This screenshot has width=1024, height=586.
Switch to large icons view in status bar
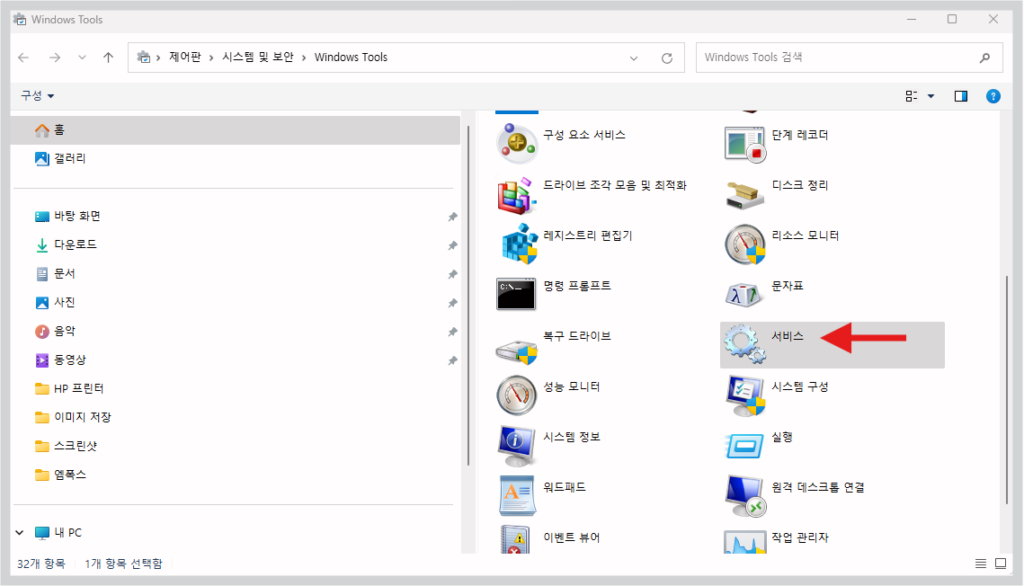coord(1000,563)
